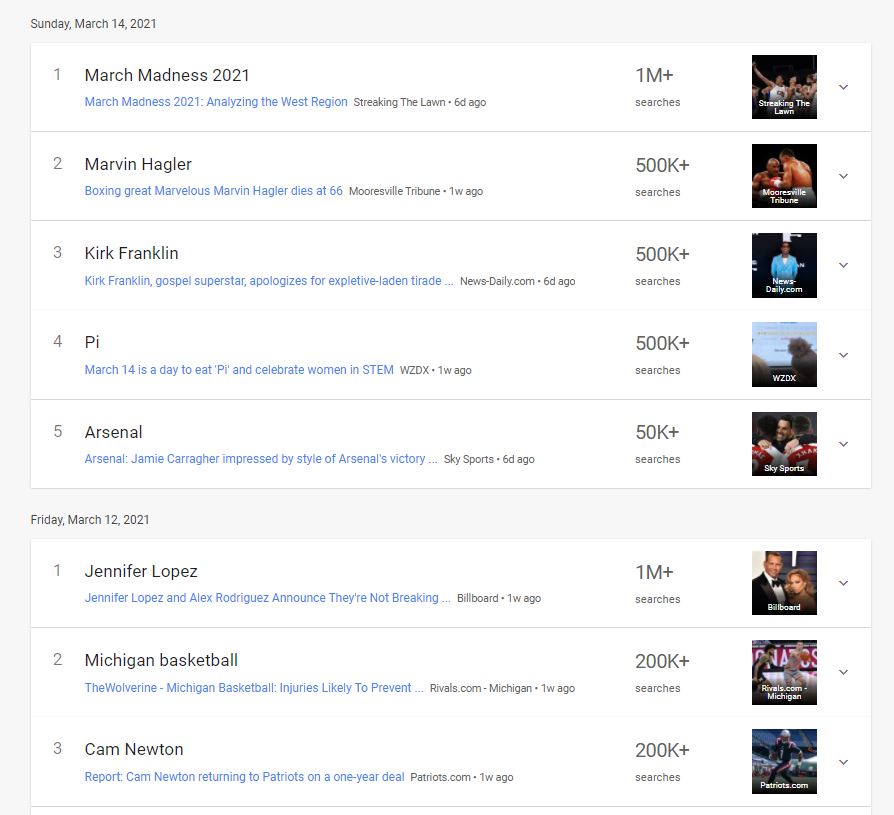The height and width of the screenshot is (815, 894).
Task: Expand the Cam Newton row chevron
Action: click(x=843, y=762)
